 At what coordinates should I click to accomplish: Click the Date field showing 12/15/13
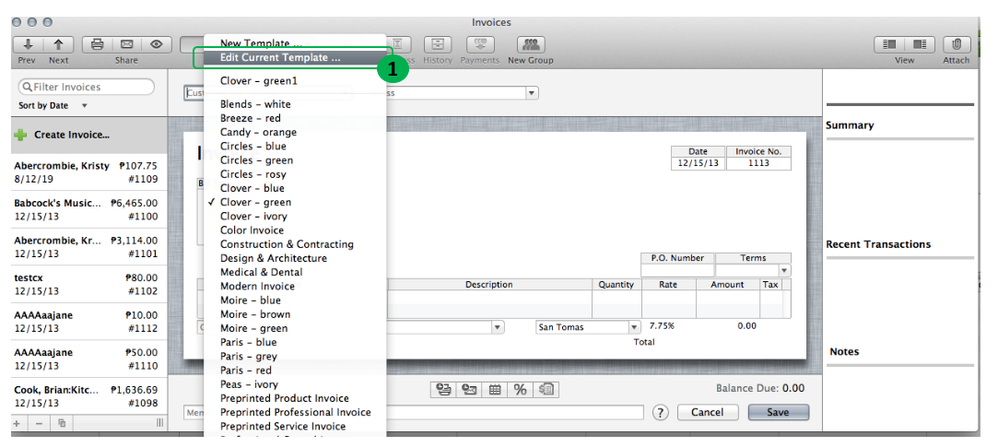(698, 164)
